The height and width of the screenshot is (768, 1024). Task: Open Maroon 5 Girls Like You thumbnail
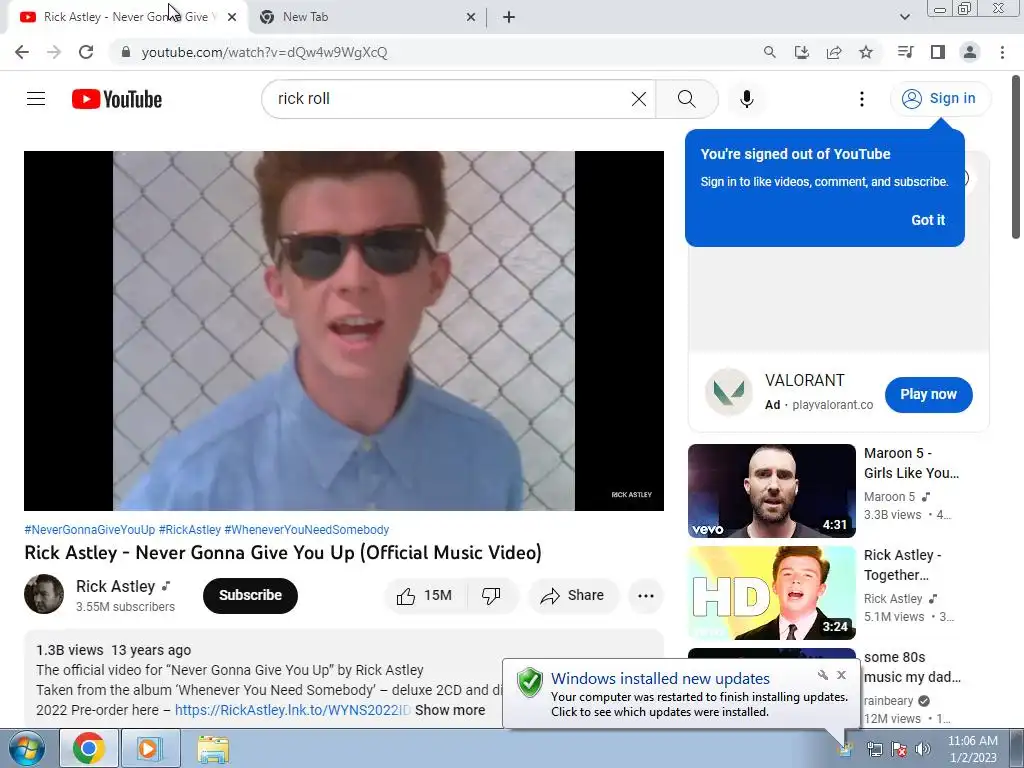pos(771,490)
